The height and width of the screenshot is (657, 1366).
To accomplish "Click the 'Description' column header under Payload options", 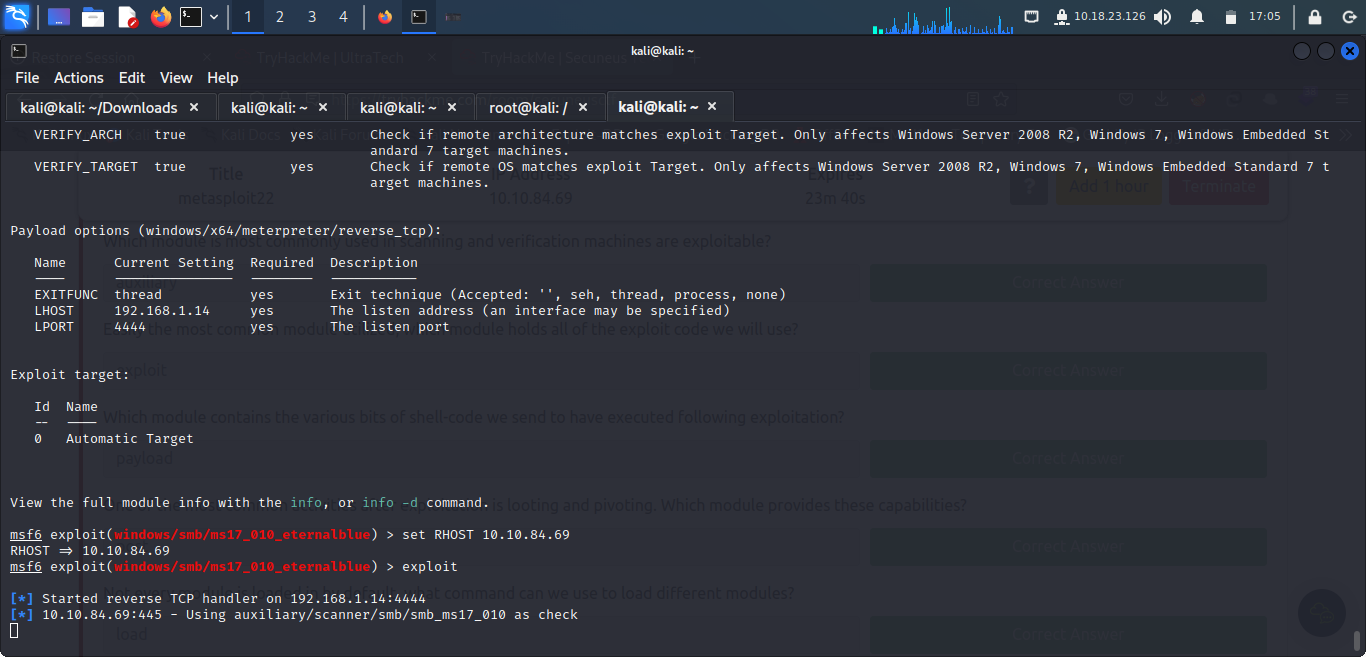I will click(x=374, y=263).
